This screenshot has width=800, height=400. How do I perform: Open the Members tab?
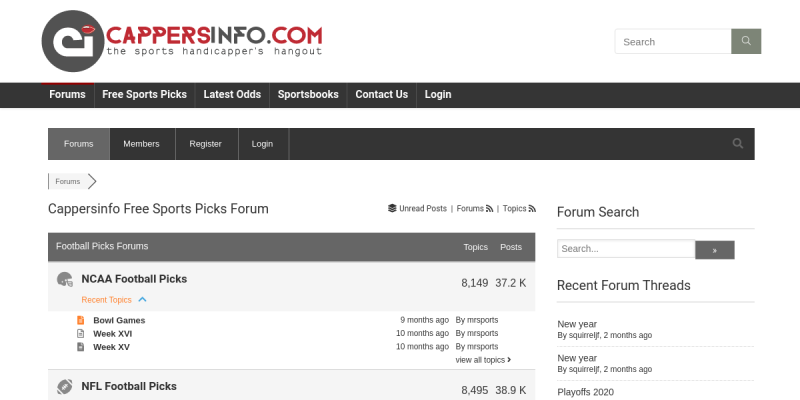tap(141, 144)
